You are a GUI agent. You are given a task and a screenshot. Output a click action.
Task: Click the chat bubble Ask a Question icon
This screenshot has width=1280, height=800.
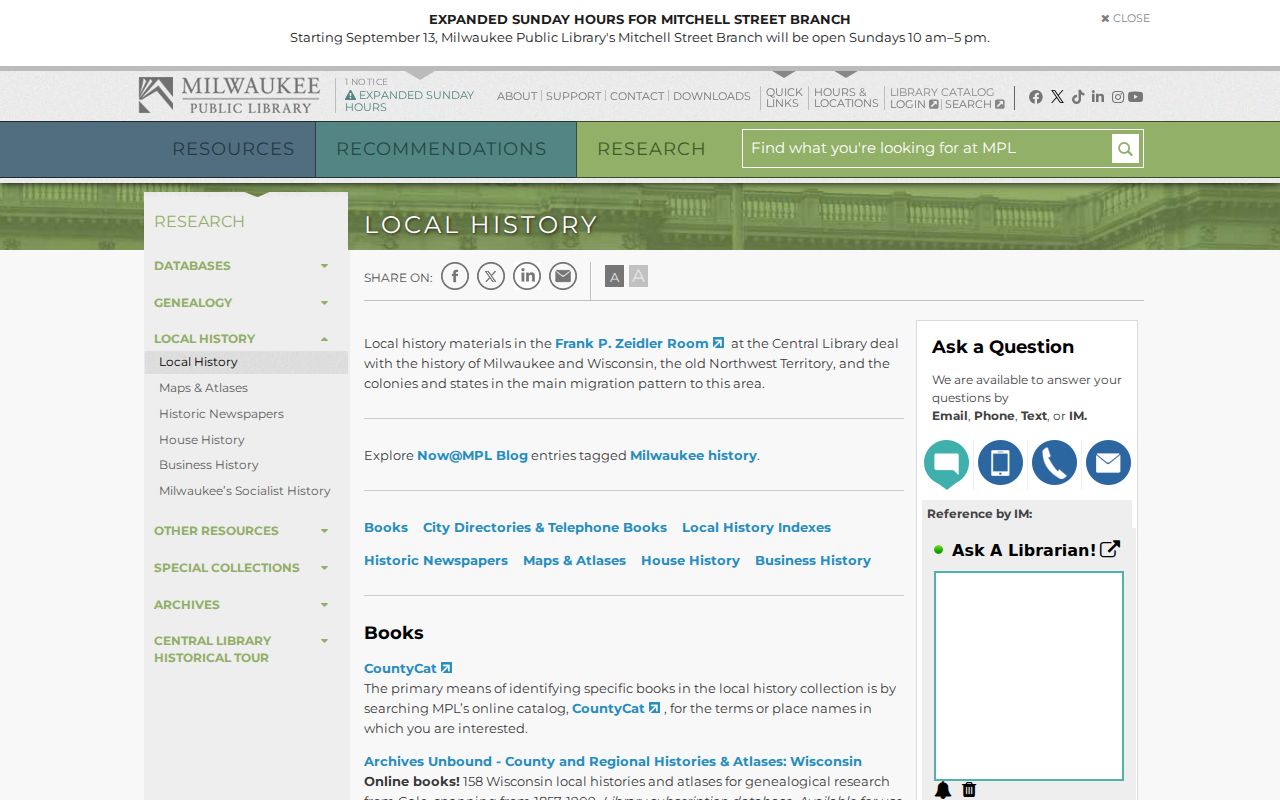pos(946,463)
